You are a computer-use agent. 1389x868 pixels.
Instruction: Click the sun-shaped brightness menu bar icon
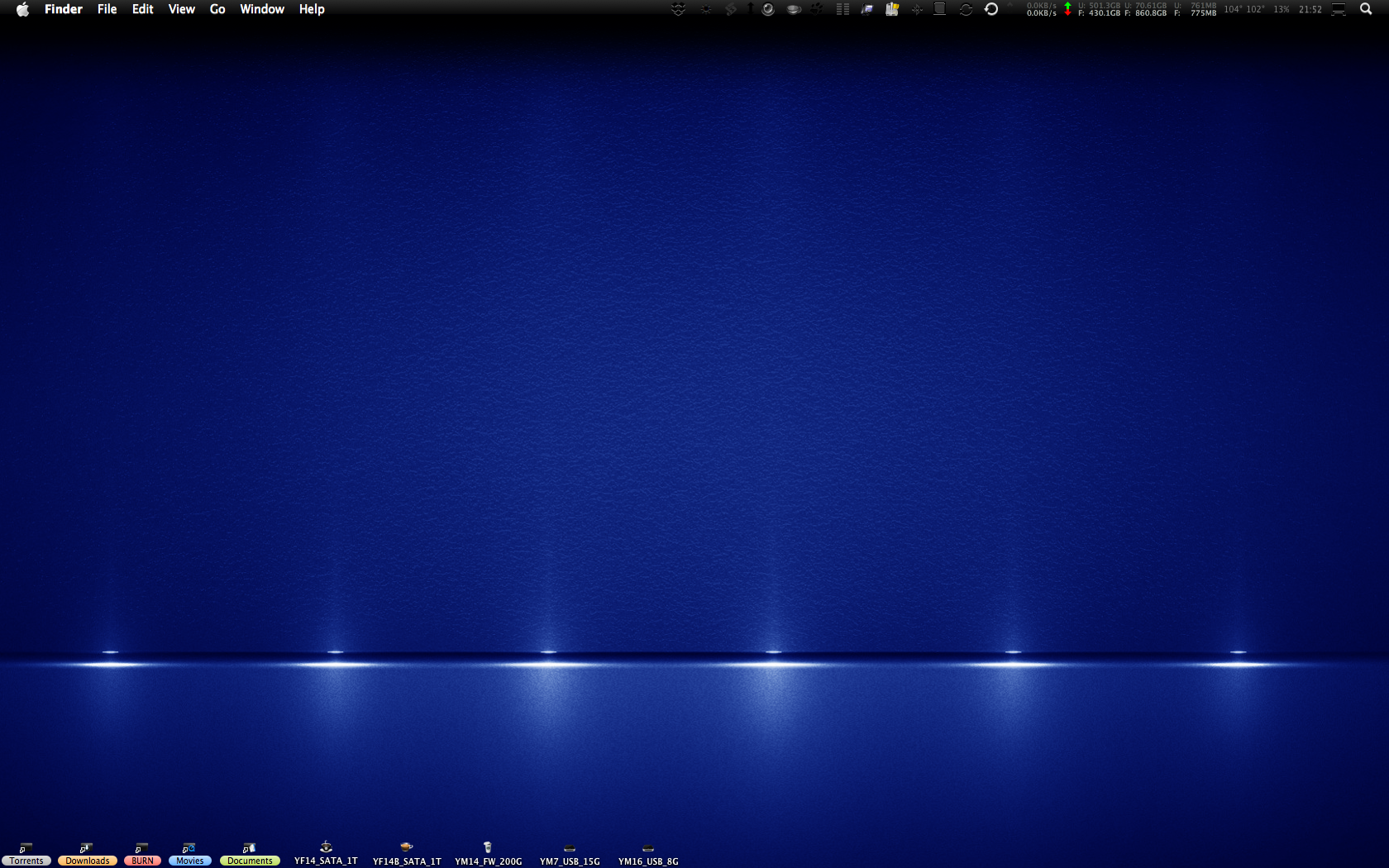pyautogui.click(x=706, y=9)
